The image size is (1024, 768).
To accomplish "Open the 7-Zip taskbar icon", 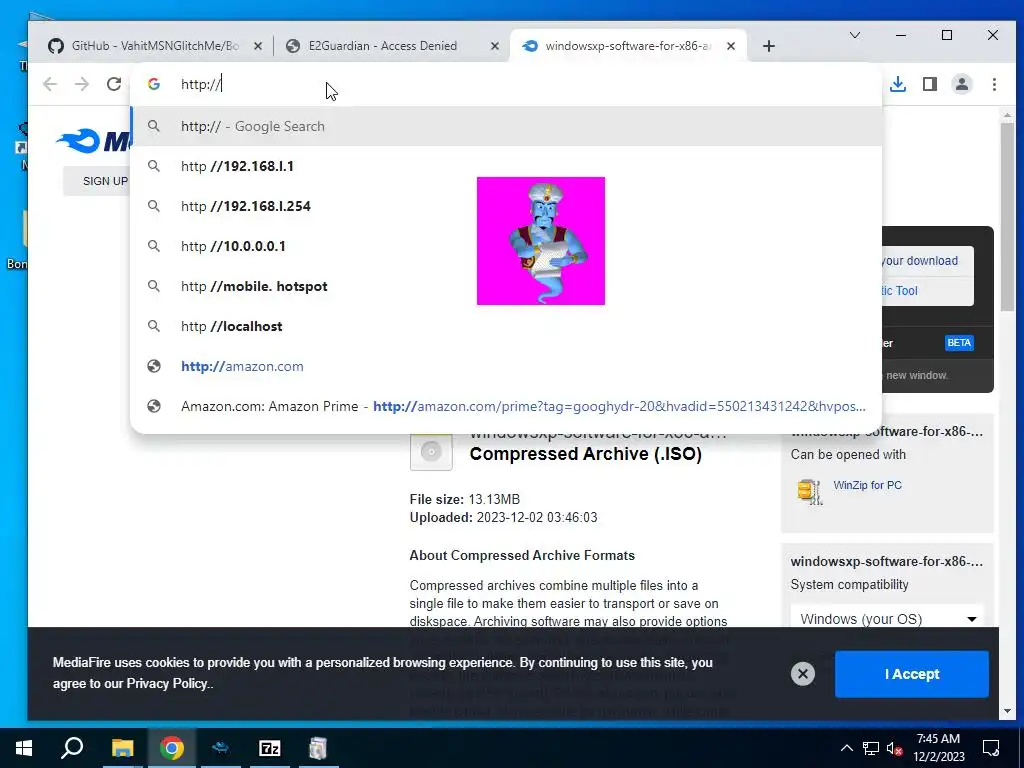I will click(x=269, y=748).
